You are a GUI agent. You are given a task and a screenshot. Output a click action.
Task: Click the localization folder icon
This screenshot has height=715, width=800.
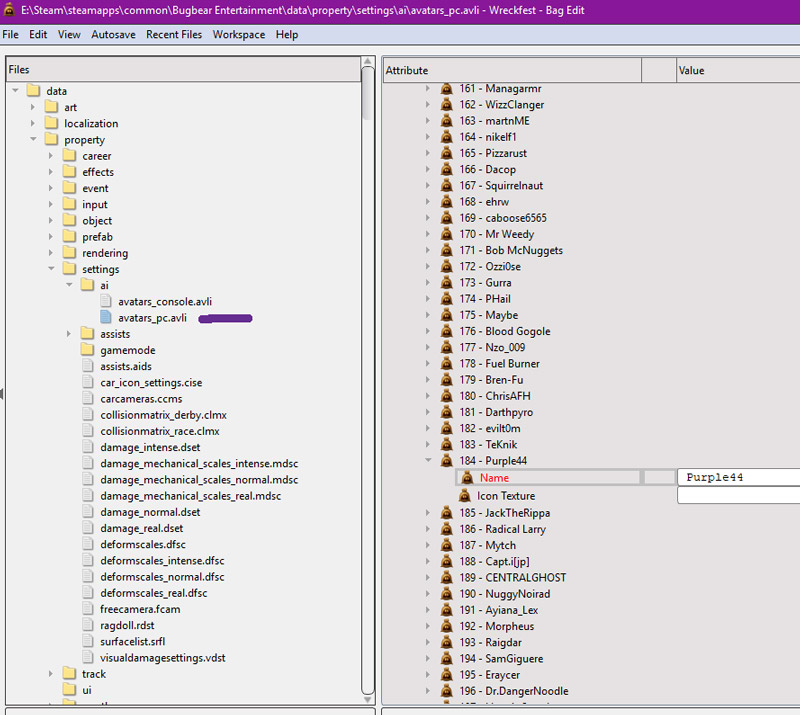click(x=52, y=124)
